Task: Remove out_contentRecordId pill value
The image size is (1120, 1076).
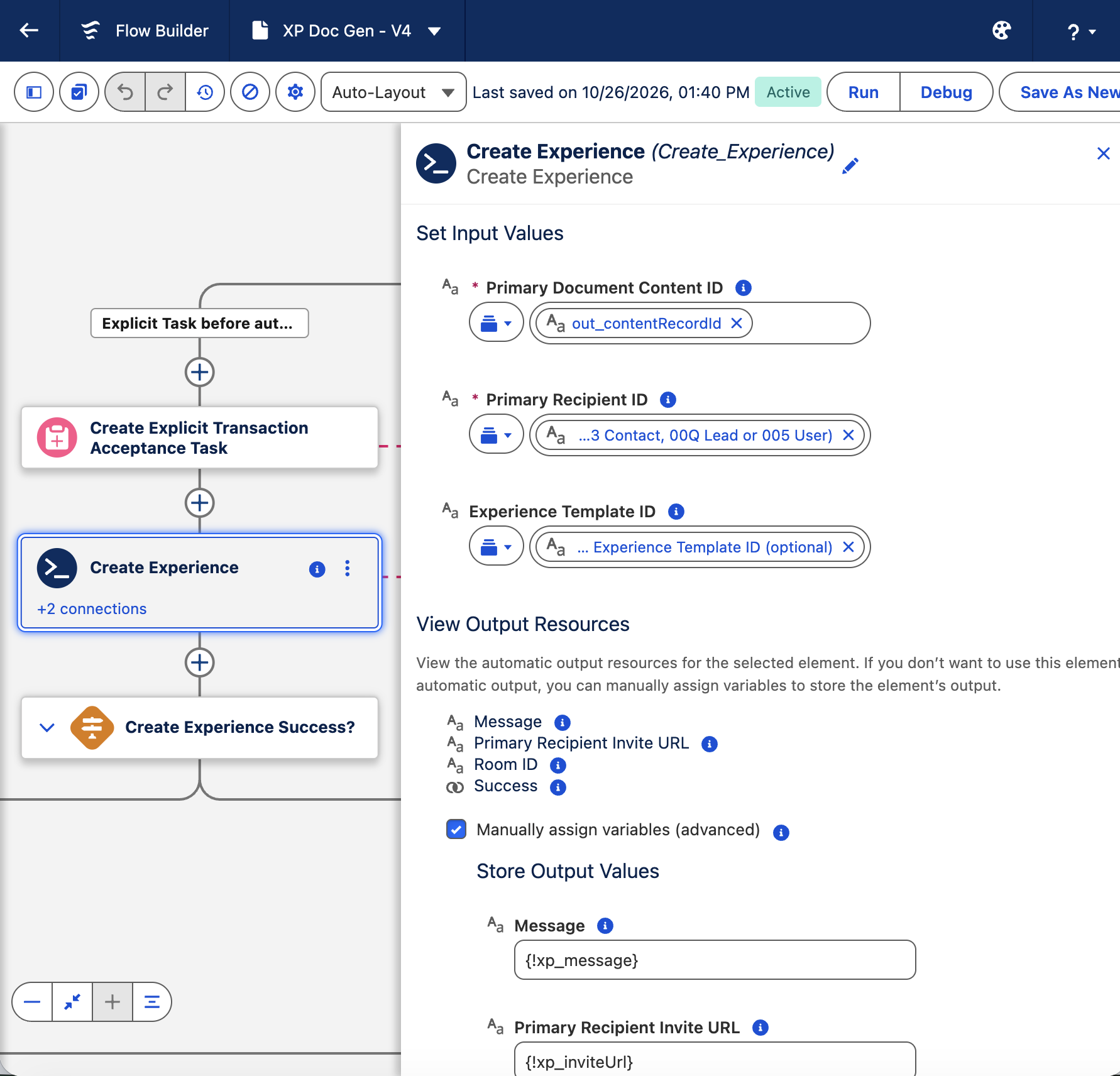Action: 737,323
